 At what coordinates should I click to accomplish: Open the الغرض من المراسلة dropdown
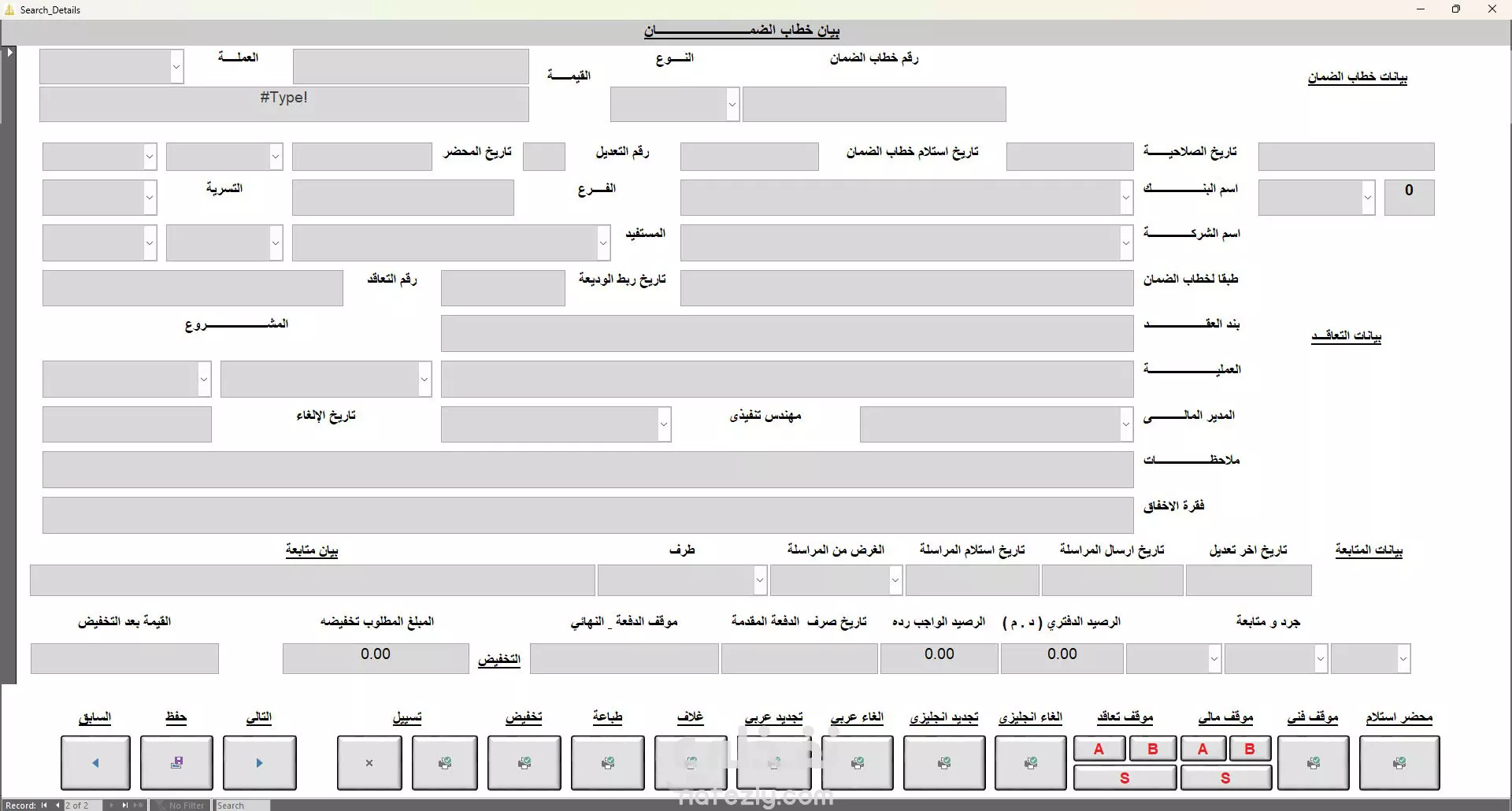click(895, 580)
